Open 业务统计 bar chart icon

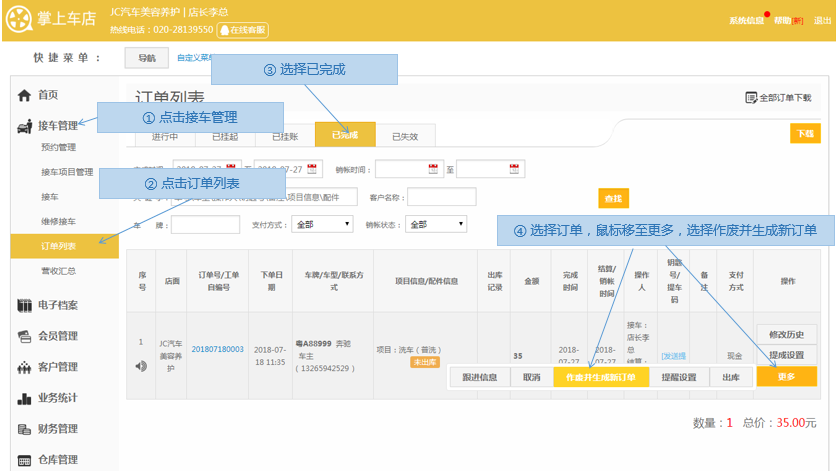point(24,399)
